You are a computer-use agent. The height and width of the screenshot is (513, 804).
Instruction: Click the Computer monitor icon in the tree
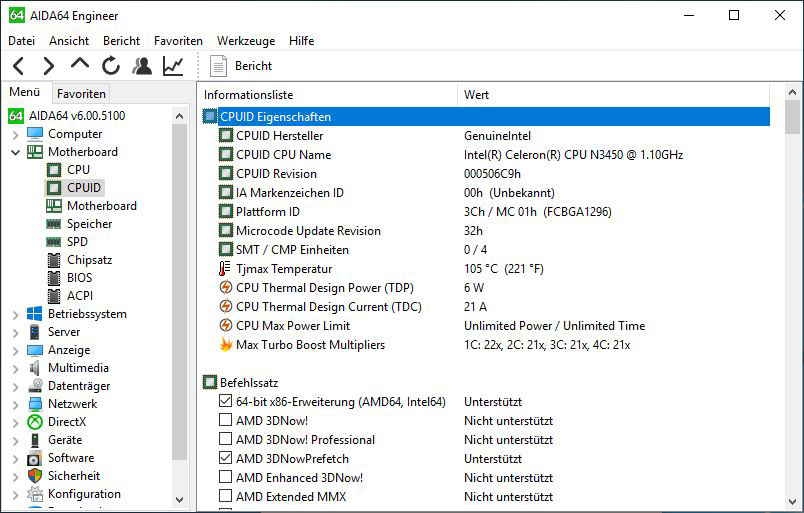click(x=35, y=134)
